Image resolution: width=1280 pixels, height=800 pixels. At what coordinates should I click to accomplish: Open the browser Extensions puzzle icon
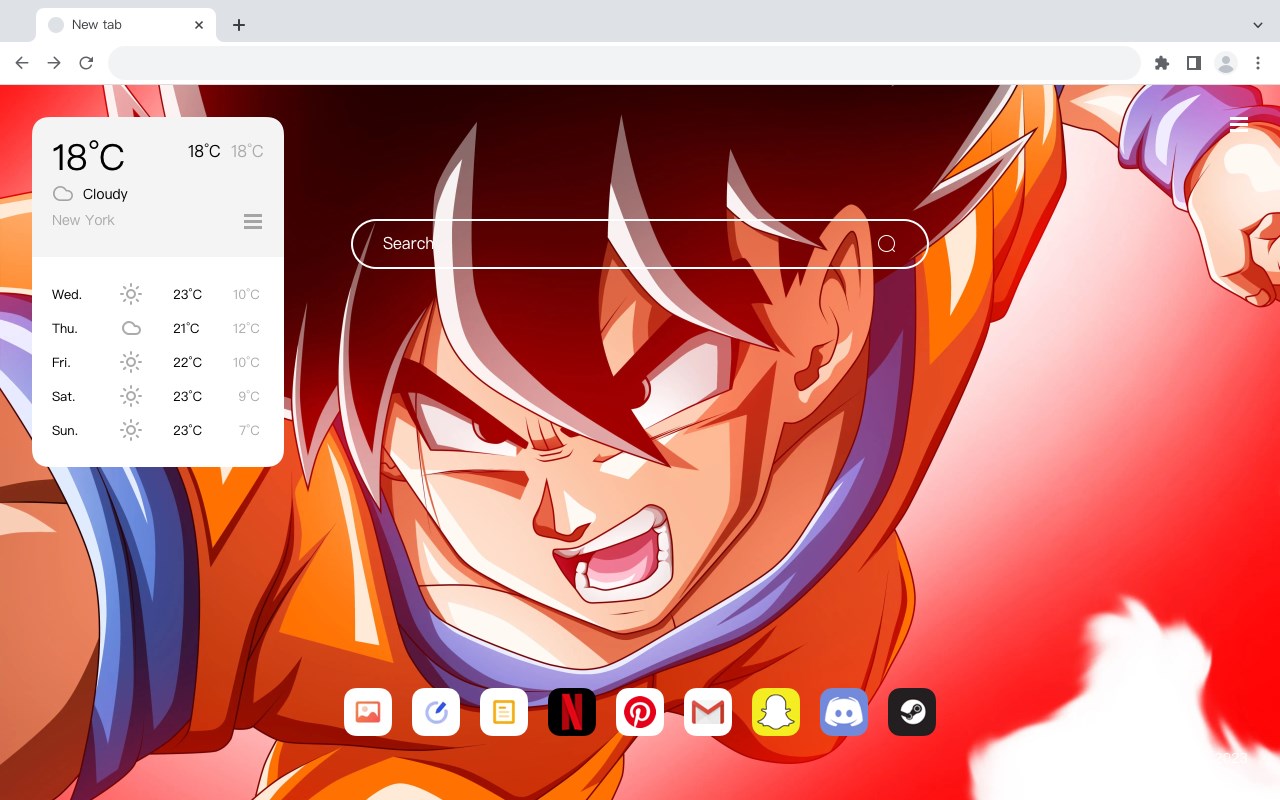click(1162, 63)
